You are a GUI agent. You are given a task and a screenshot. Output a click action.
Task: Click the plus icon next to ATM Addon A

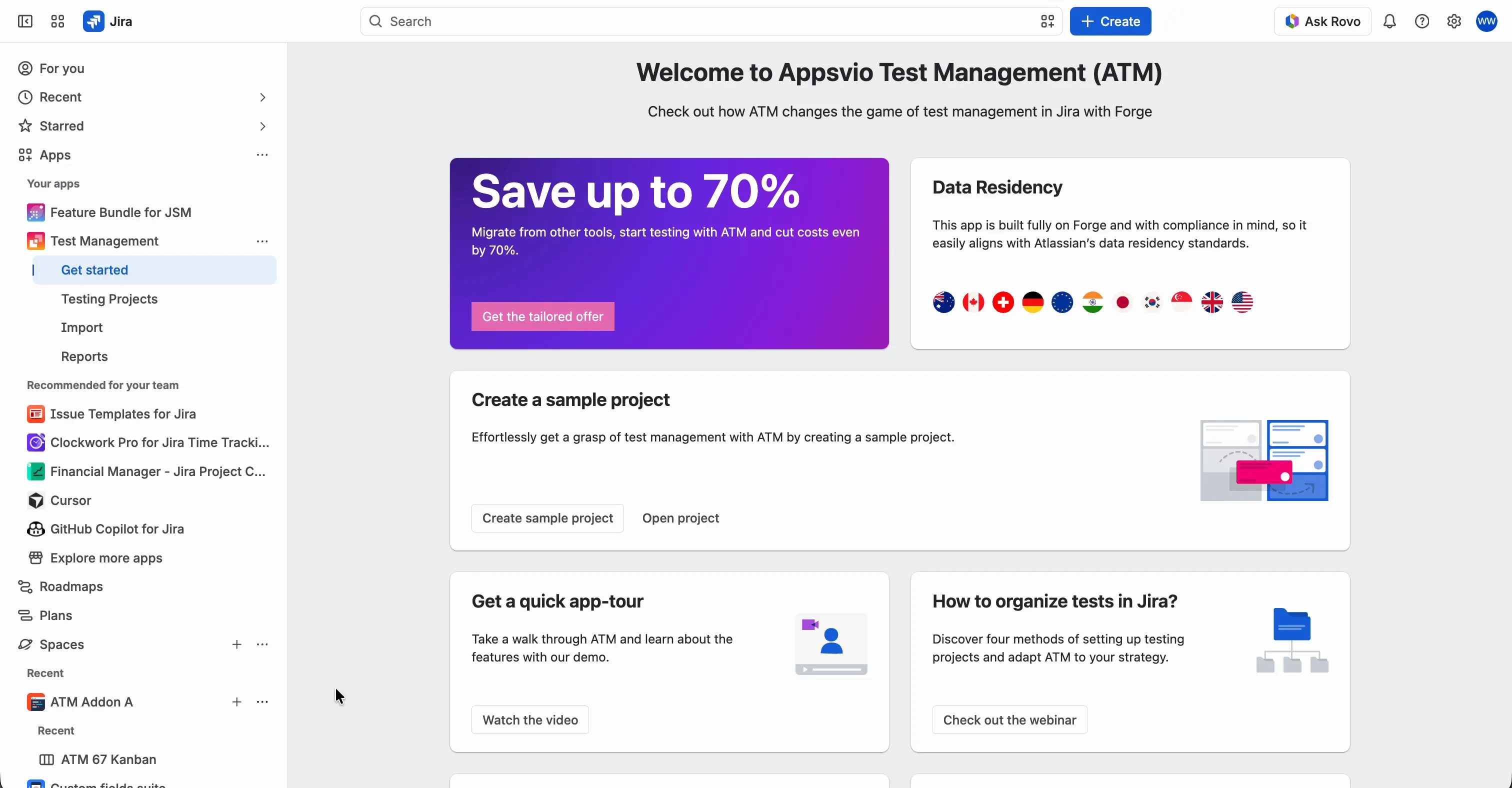236,701
